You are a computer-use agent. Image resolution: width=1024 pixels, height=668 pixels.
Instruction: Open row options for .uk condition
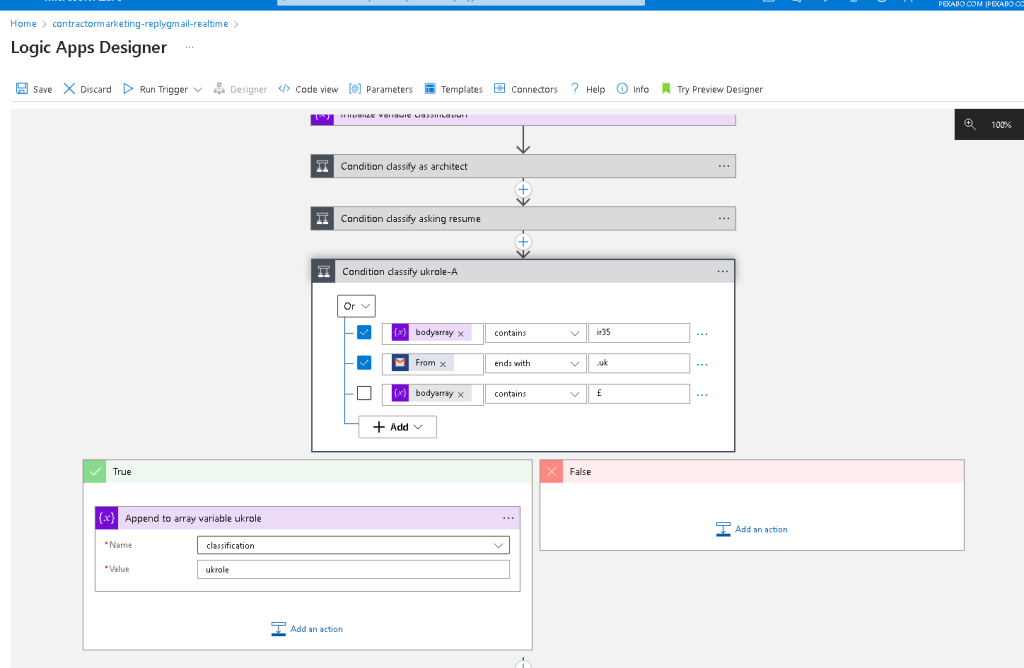pos(702,364)
